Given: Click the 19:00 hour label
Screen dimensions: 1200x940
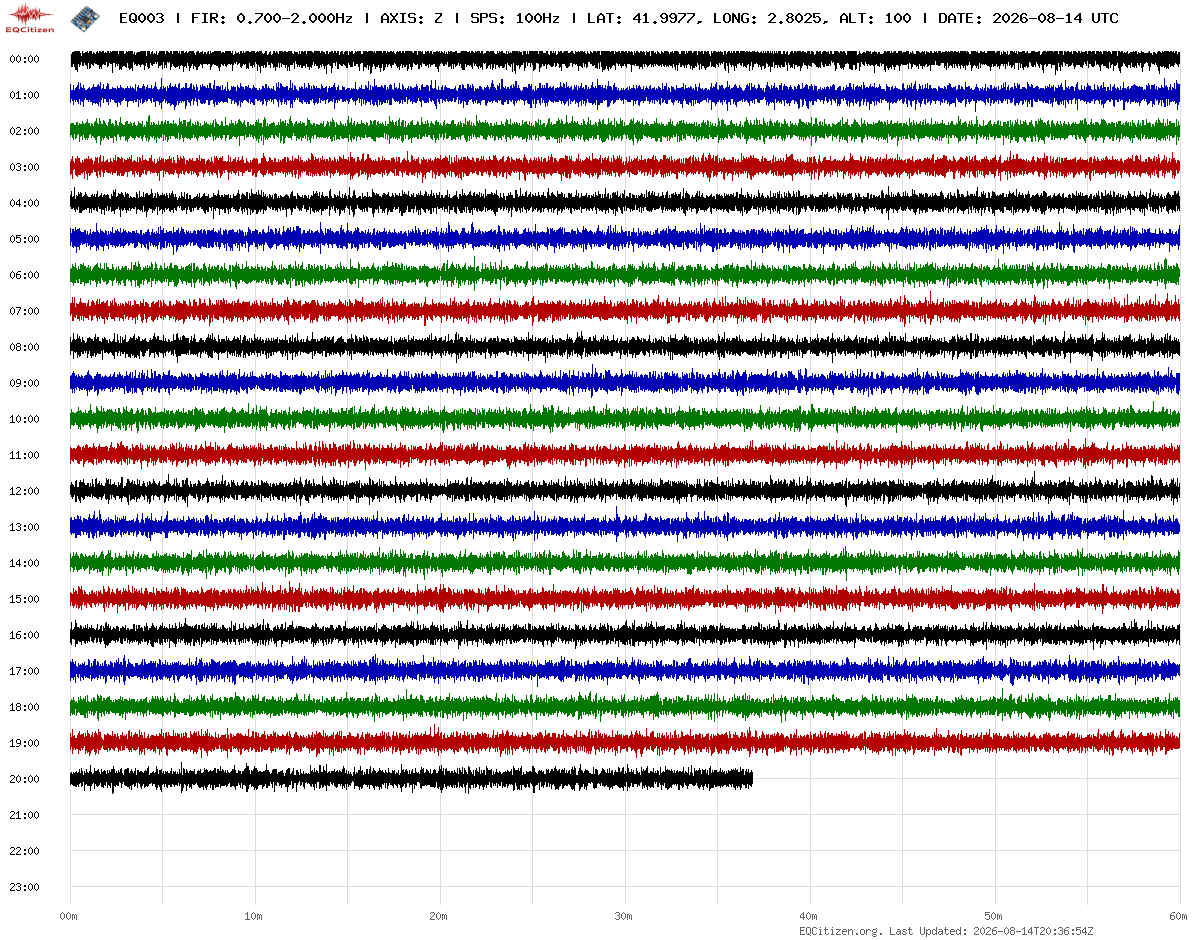Looking at the screenshot, I should coord(24,743).
